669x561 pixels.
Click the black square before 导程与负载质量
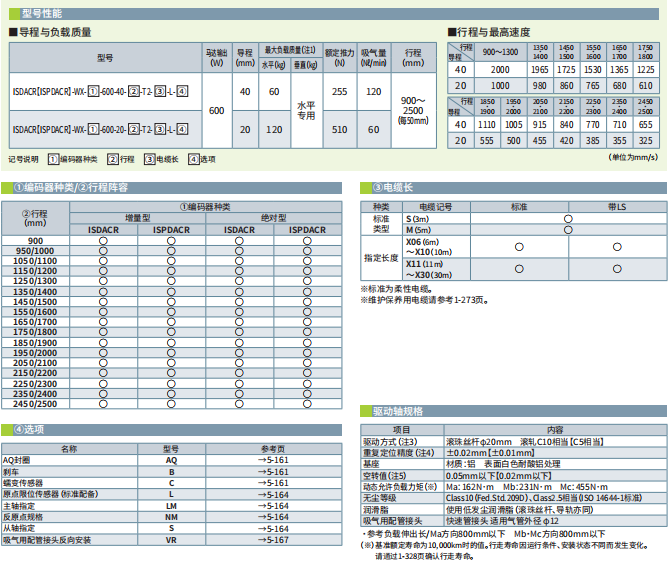(x=12, y=32)
